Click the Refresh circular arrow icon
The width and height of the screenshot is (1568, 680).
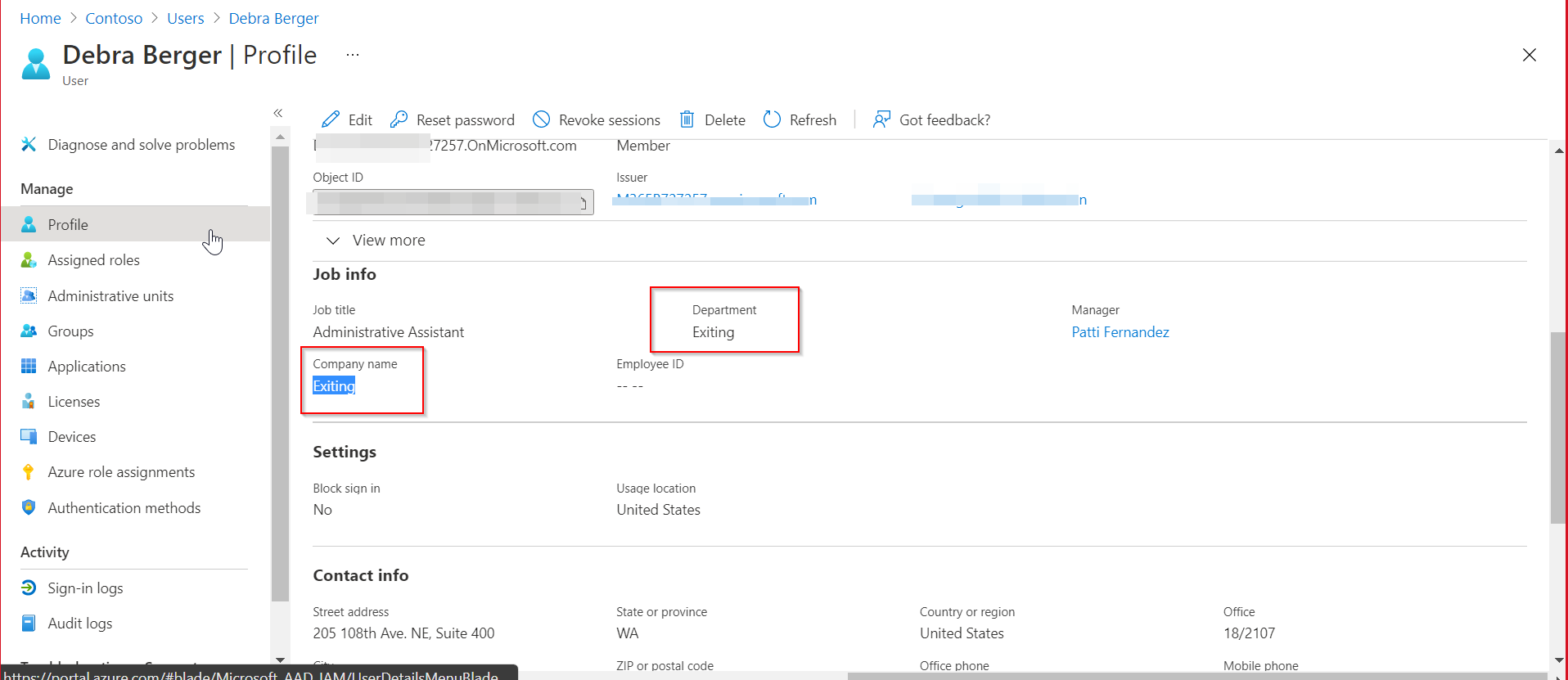(x=772, y=119)
